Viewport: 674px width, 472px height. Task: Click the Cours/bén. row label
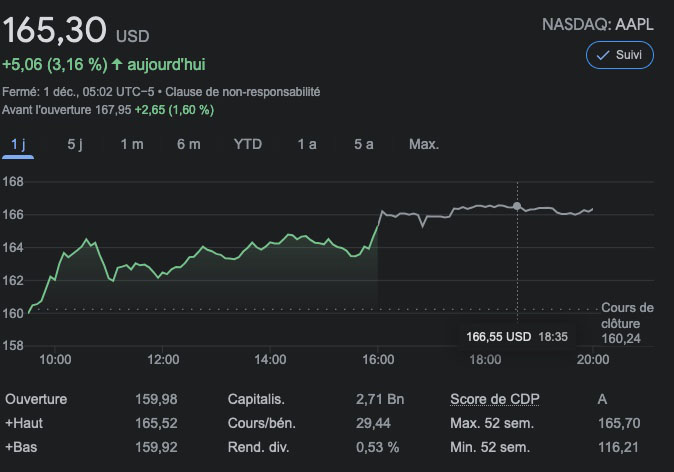[x=262, y=423]
